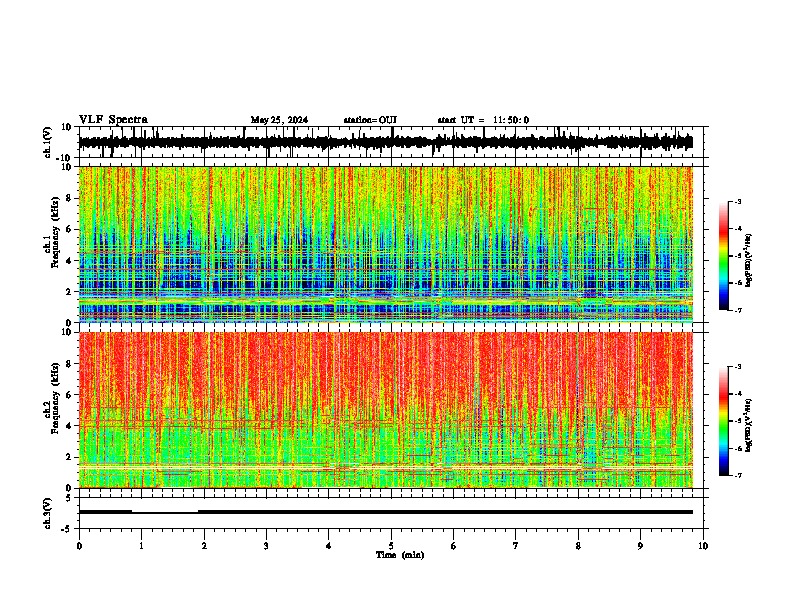Click the ch.2 spectrogram color scale bar

(724, 421)
